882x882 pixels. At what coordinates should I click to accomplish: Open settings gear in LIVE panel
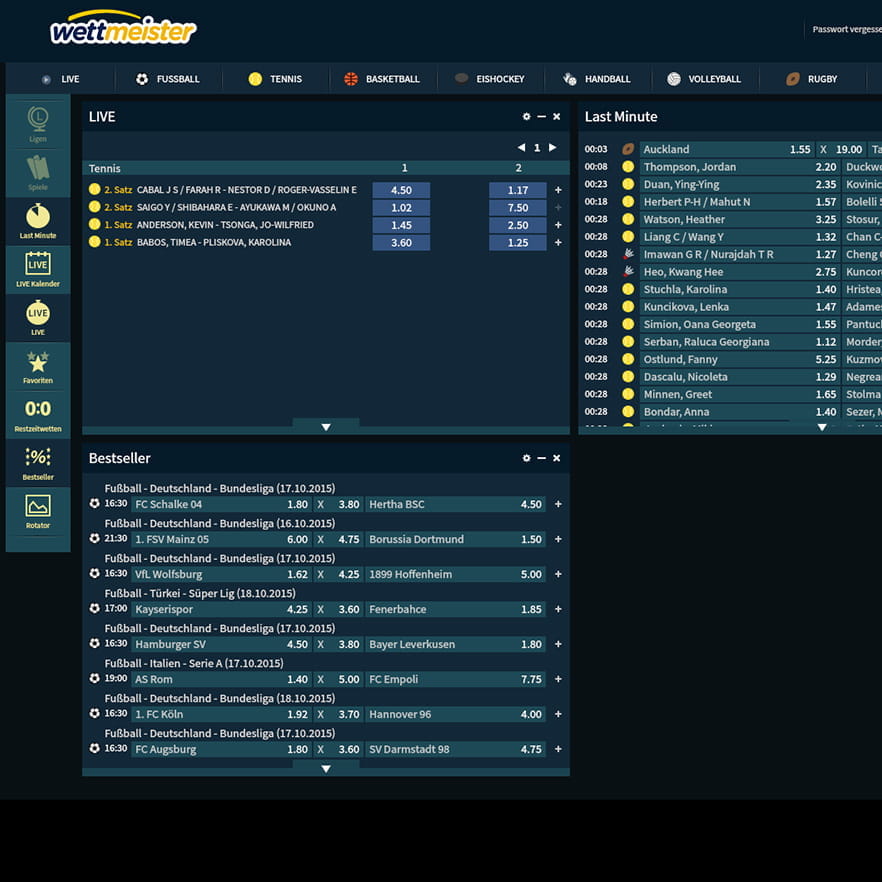(526, 117)
